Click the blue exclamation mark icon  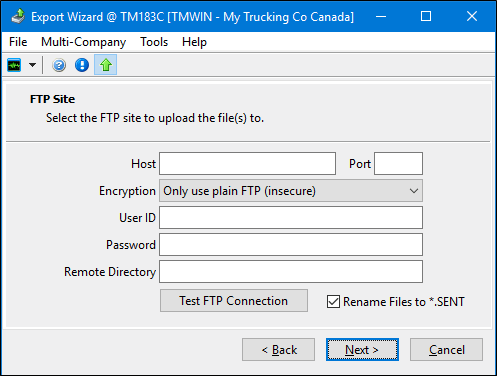(x=82, y=65)
